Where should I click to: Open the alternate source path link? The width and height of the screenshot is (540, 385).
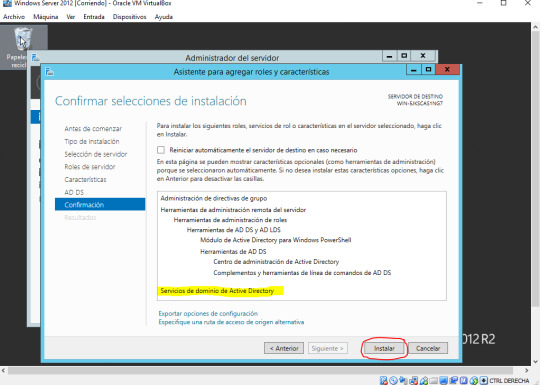(231, 322)
